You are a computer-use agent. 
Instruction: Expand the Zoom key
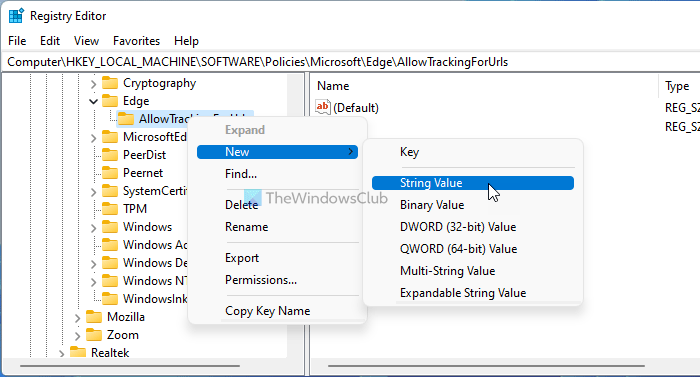tap(77, 335)
